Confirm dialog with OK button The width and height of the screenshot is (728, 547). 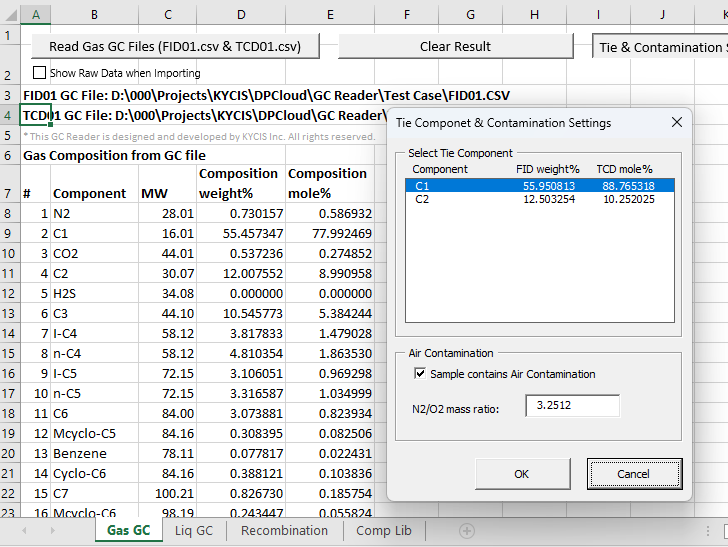(x=522, y=474)
